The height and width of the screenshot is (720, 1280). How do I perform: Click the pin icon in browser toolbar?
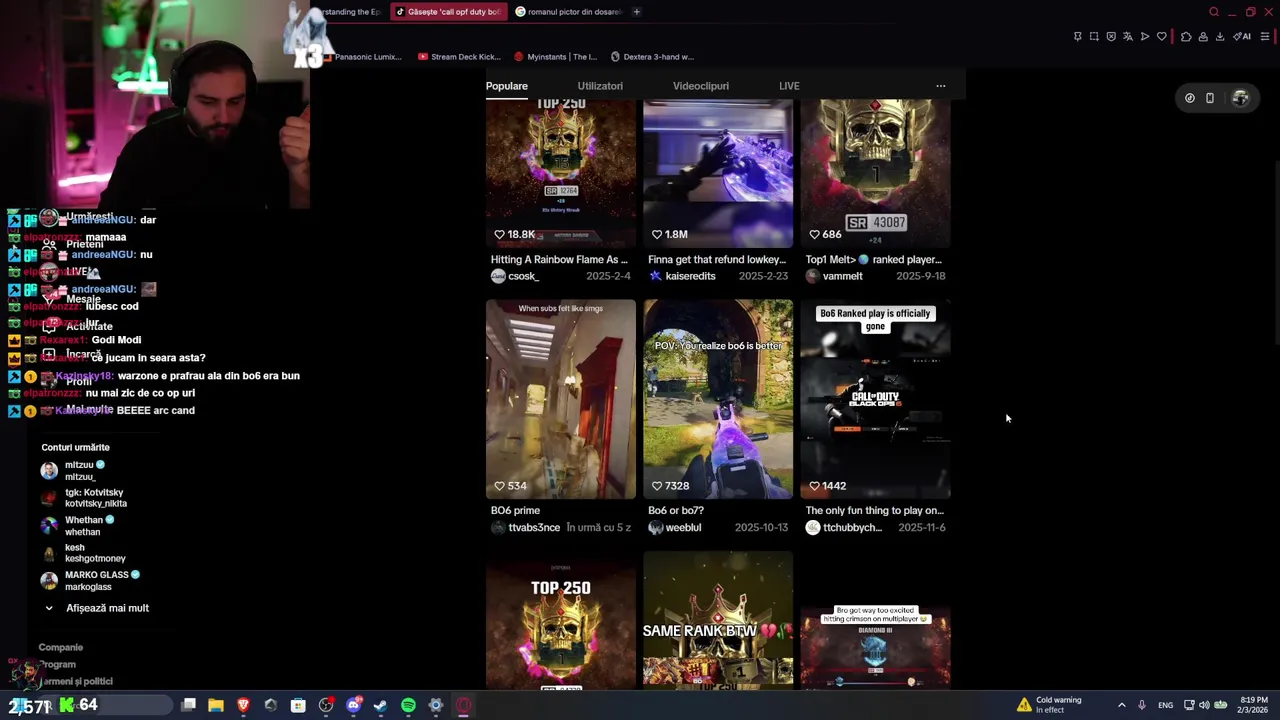click(x=1077, y=37)
